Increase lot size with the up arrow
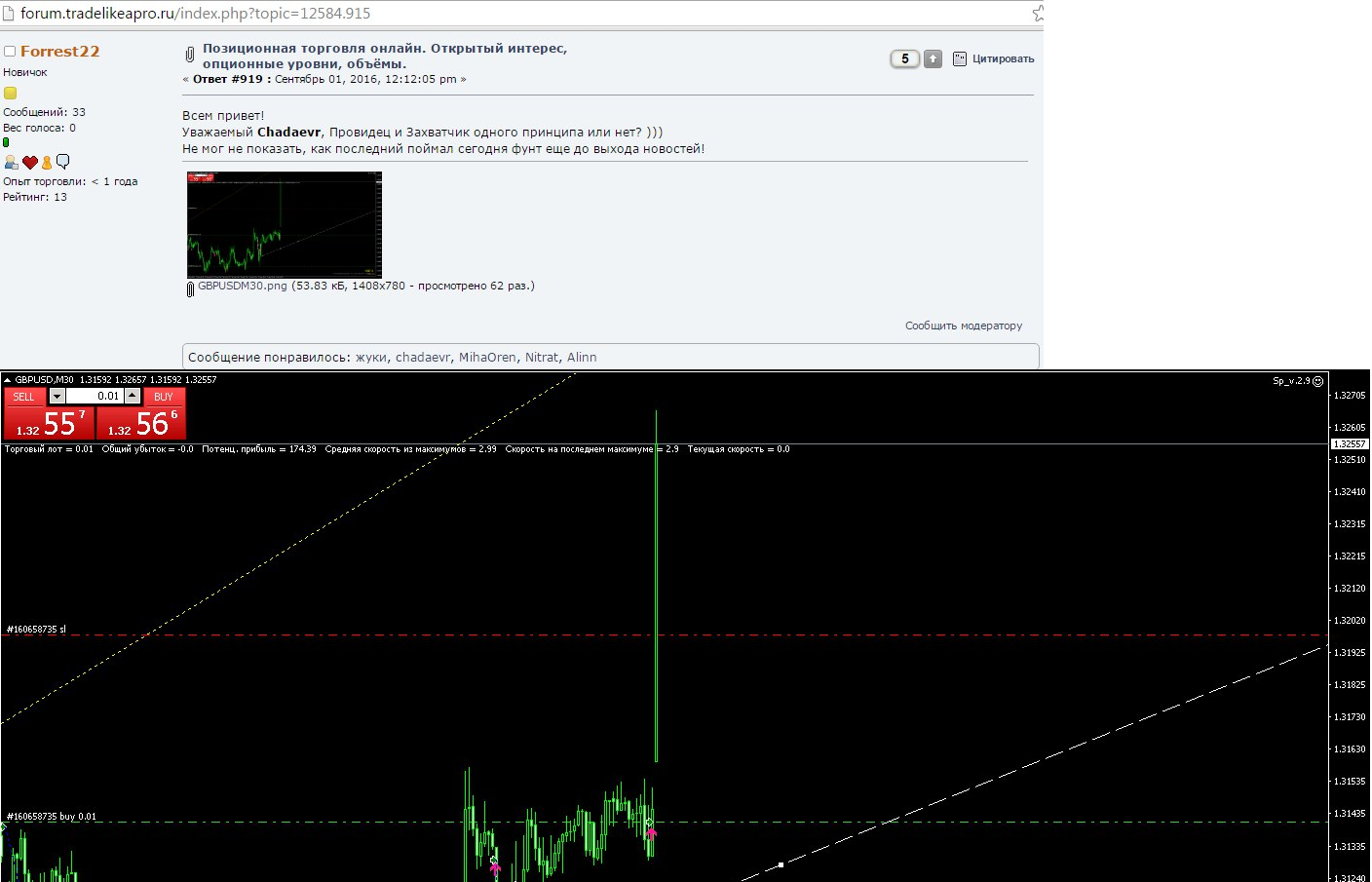Screen dimensions: 1372x882 click(133, 396)
